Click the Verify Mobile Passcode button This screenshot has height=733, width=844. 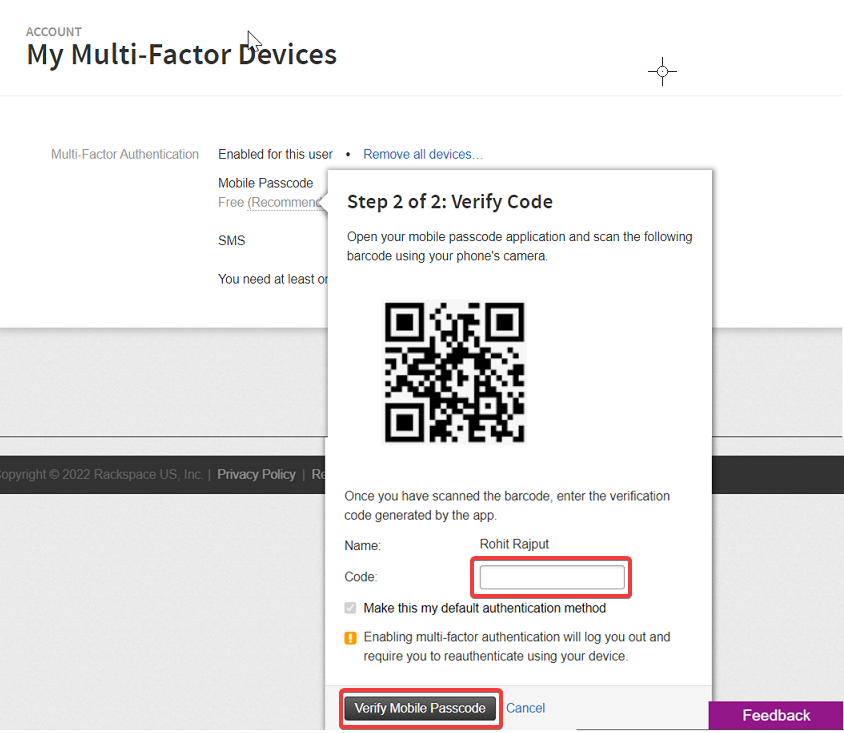420,708
